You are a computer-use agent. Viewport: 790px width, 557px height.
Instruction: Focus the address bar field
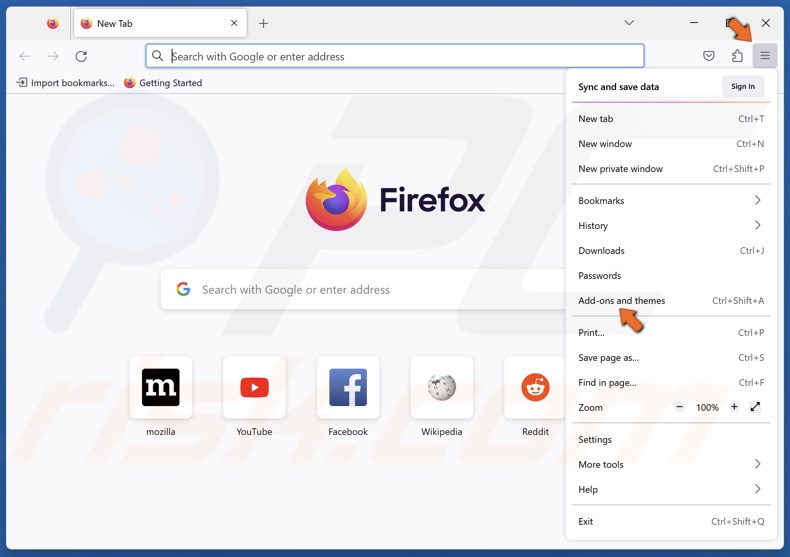tap(395, 56)
